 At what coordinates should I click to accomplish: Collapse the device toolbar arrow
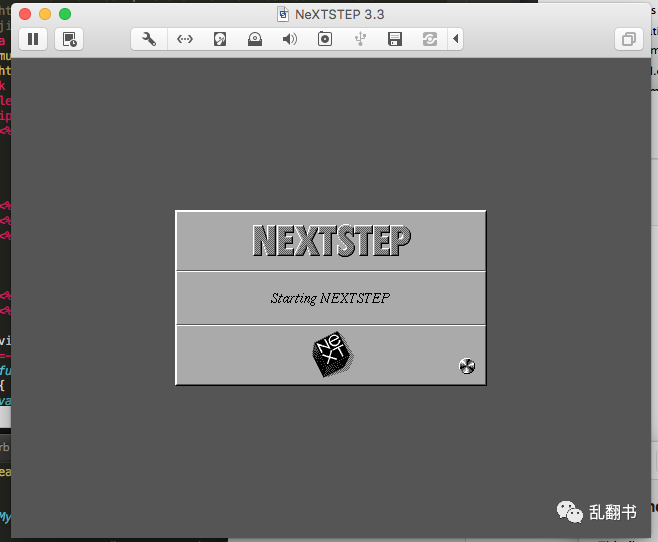(457, 39)
